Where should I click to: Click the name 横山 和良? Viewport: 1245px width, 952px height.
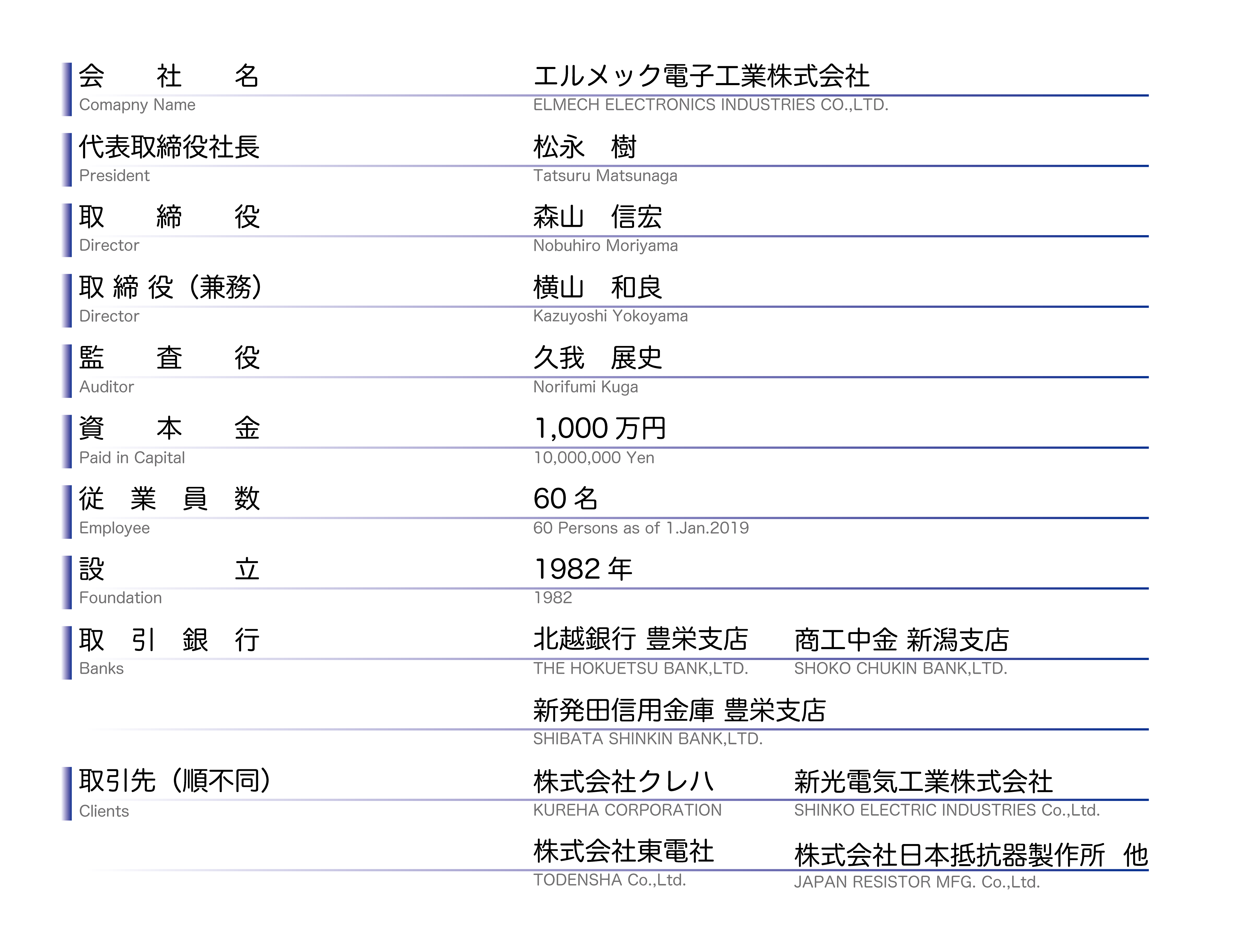[x=598, y=287]
